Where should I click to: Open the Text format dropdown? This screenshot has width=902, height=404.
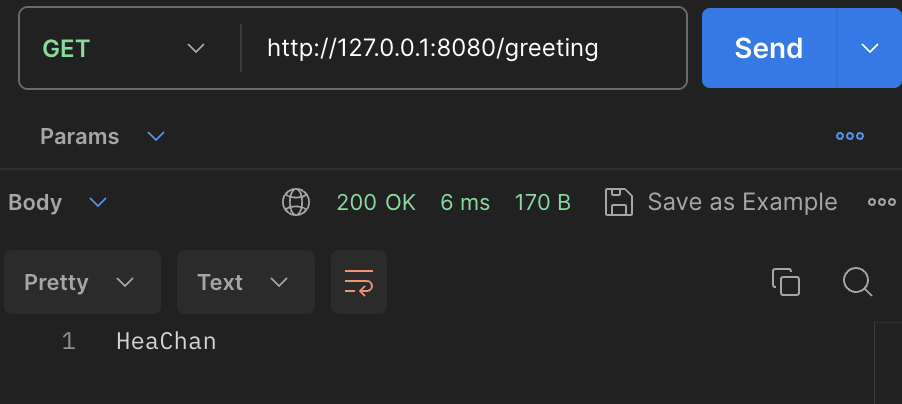[246, 282]
